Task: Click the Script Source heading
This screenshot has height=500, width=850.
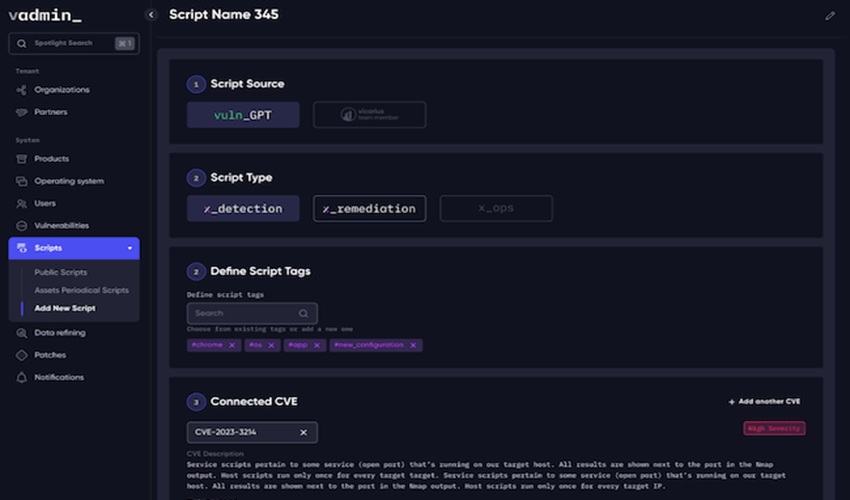Action: pyautogui.click(x=247, y=84)
